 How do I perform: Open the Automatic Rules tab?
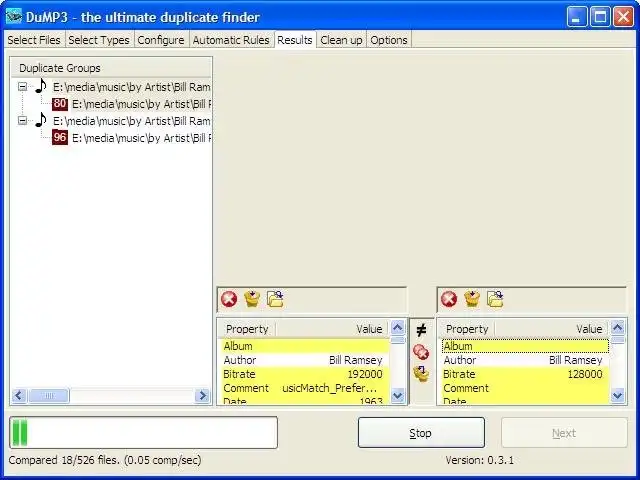pos(231,40)
